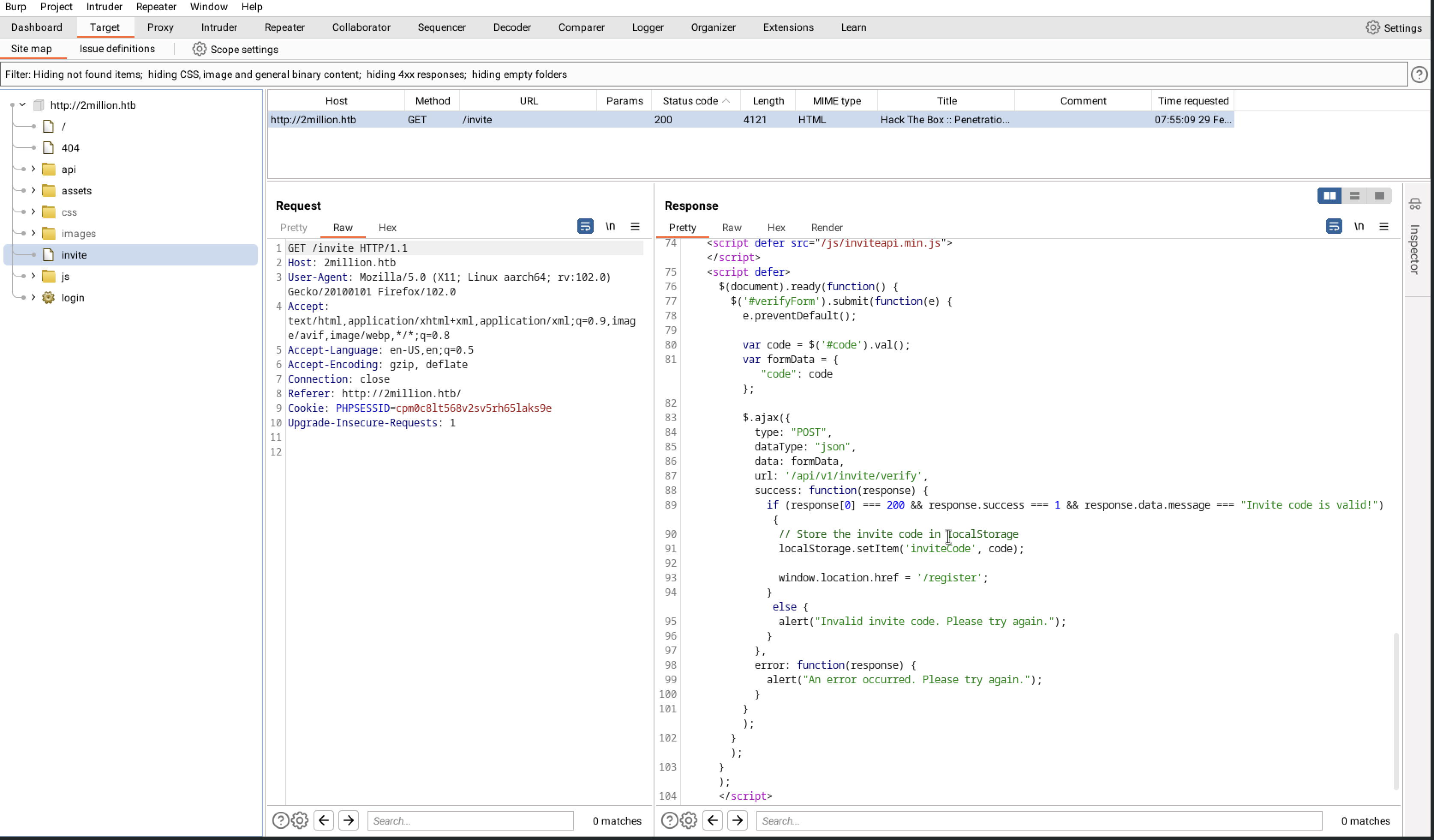
Task: Collapse the http://2million.htb tree node
Action: [22, 104]
